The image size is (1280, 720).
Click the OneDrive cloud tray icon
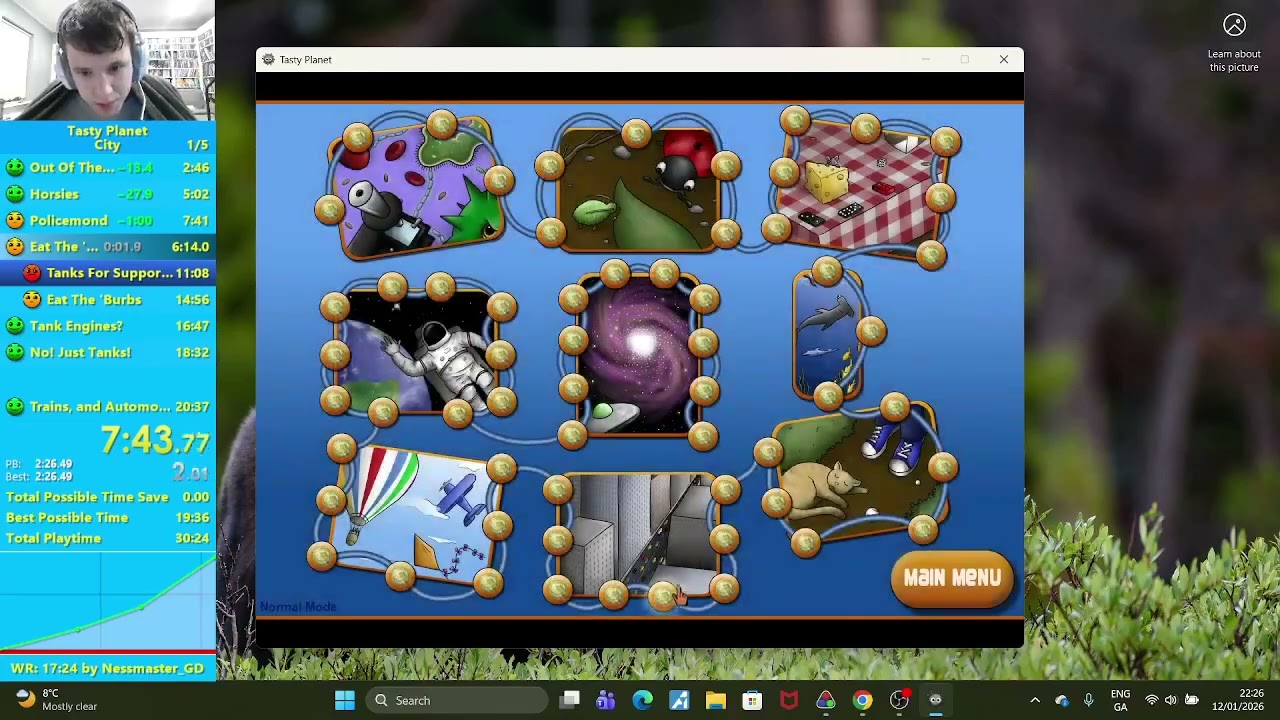pyautogui.click(x=1062, y=700)
